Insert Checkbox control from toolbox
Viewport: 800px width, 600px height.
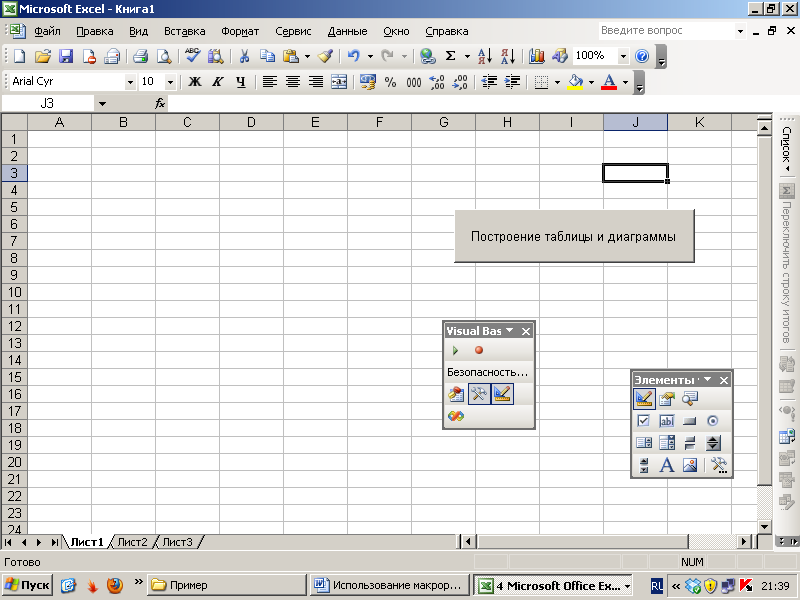(x=643, y=421)
